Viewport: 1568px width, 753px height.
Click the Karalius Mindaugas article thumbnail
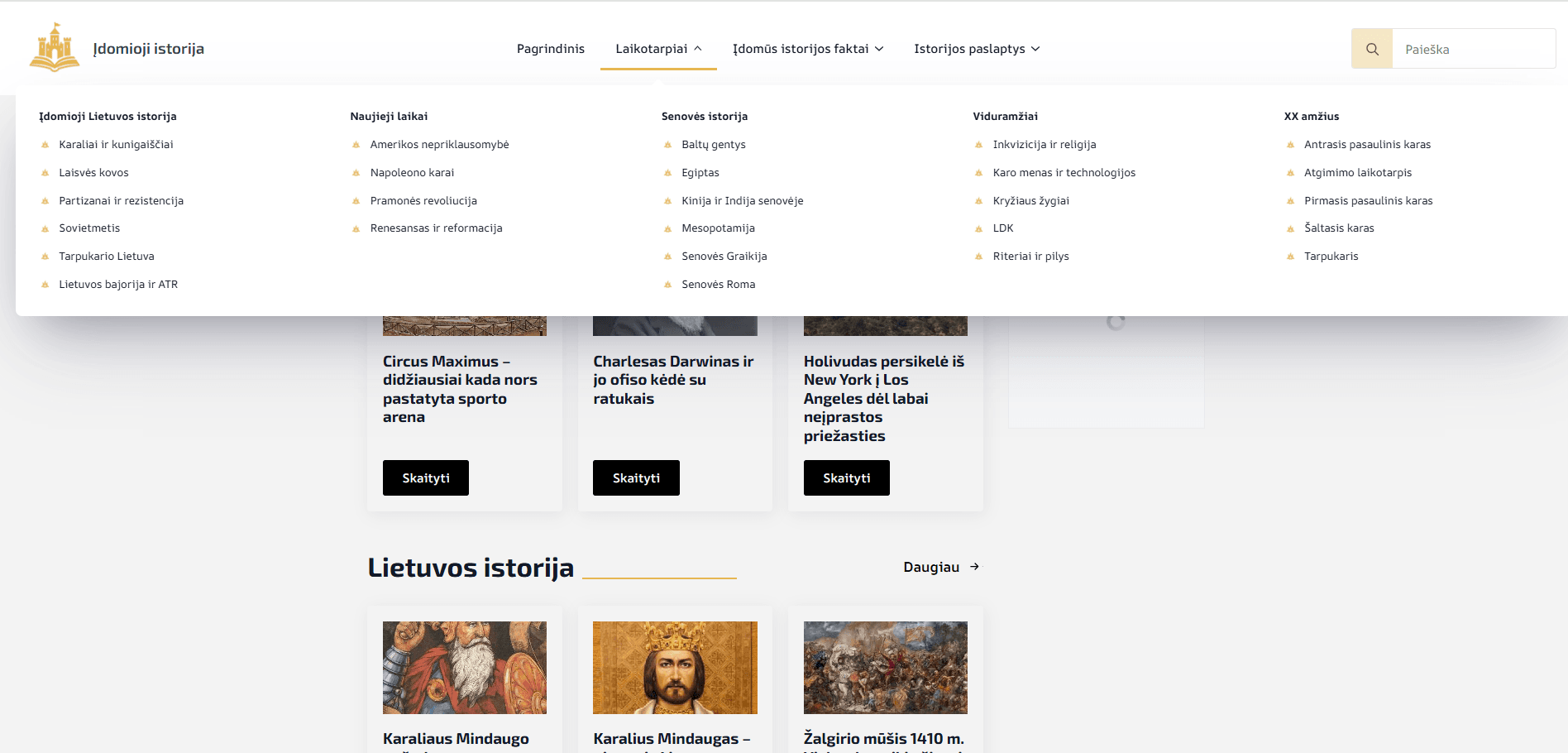point(675,668)
